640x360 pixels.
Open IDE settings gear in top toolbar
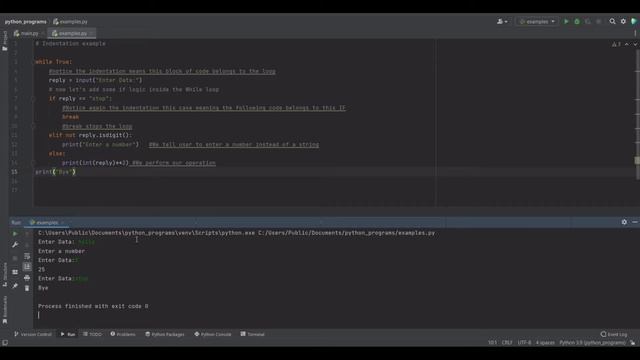coord(623,21)
